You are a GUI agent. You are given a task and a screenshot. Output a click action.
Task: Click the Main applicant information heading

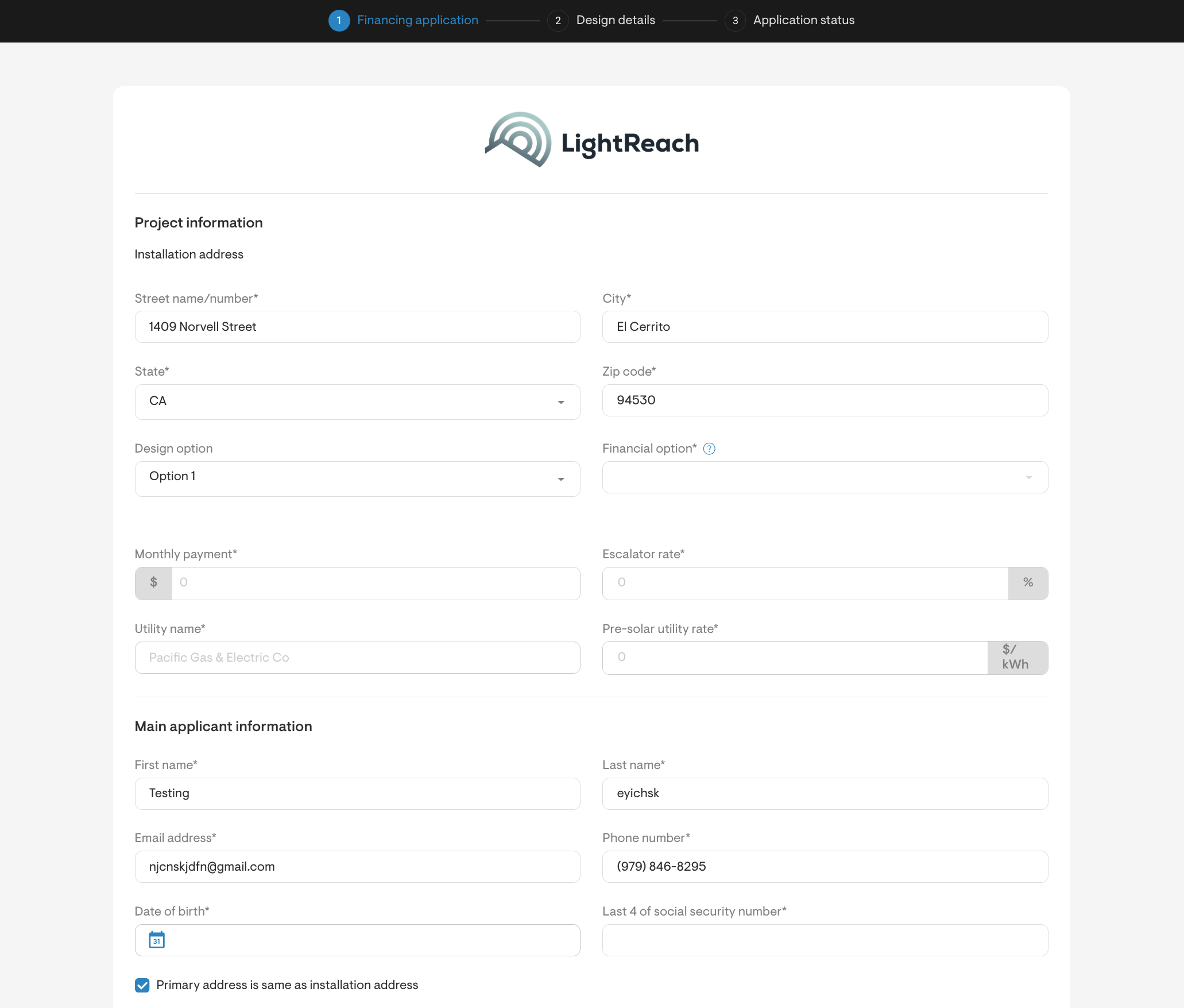223,727
